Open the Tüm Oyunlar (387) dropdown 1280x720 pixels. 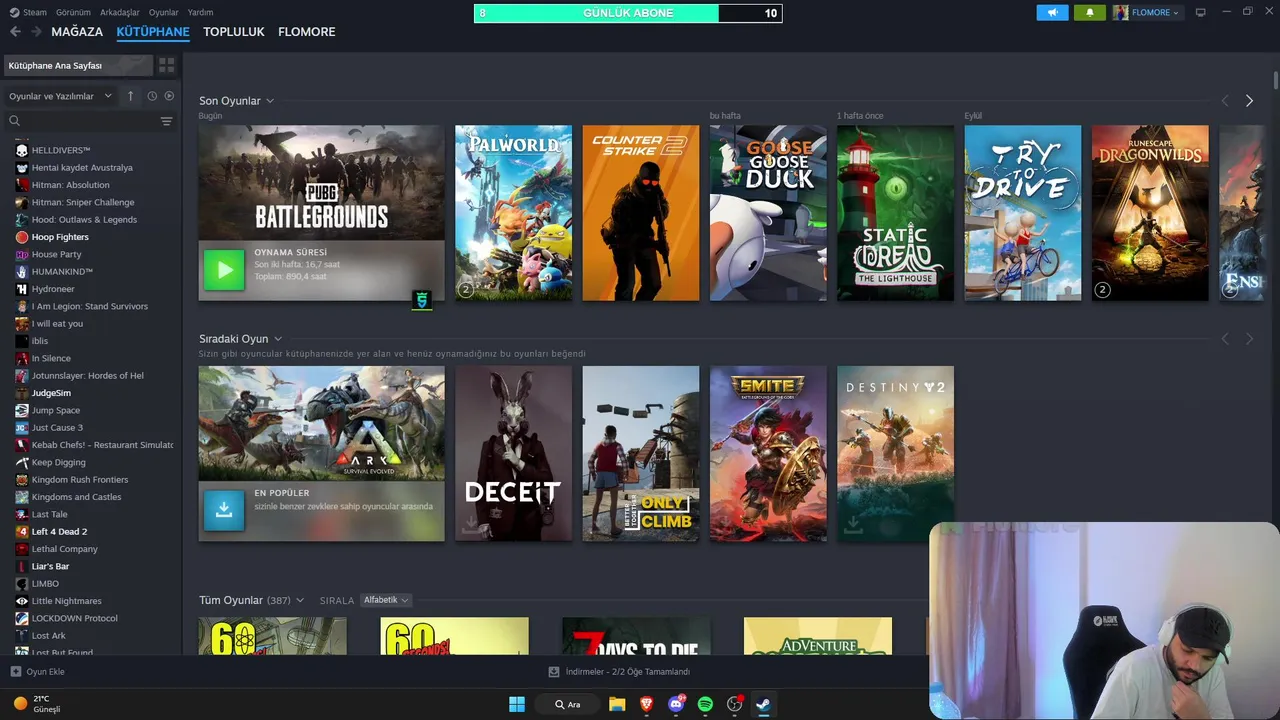300,600
